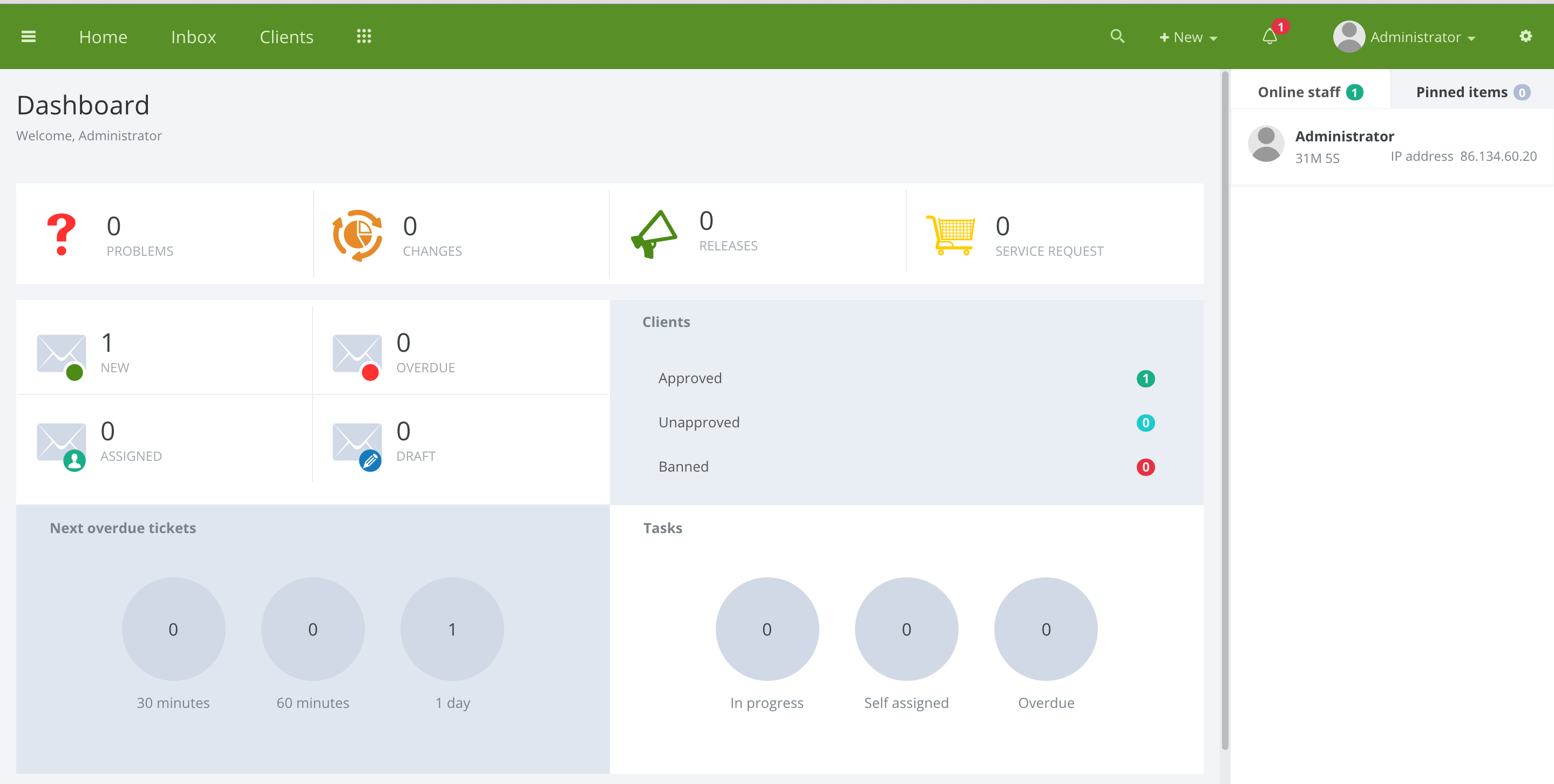
Task: Click the New tickets envelope icon
Action: pos(62,357)
